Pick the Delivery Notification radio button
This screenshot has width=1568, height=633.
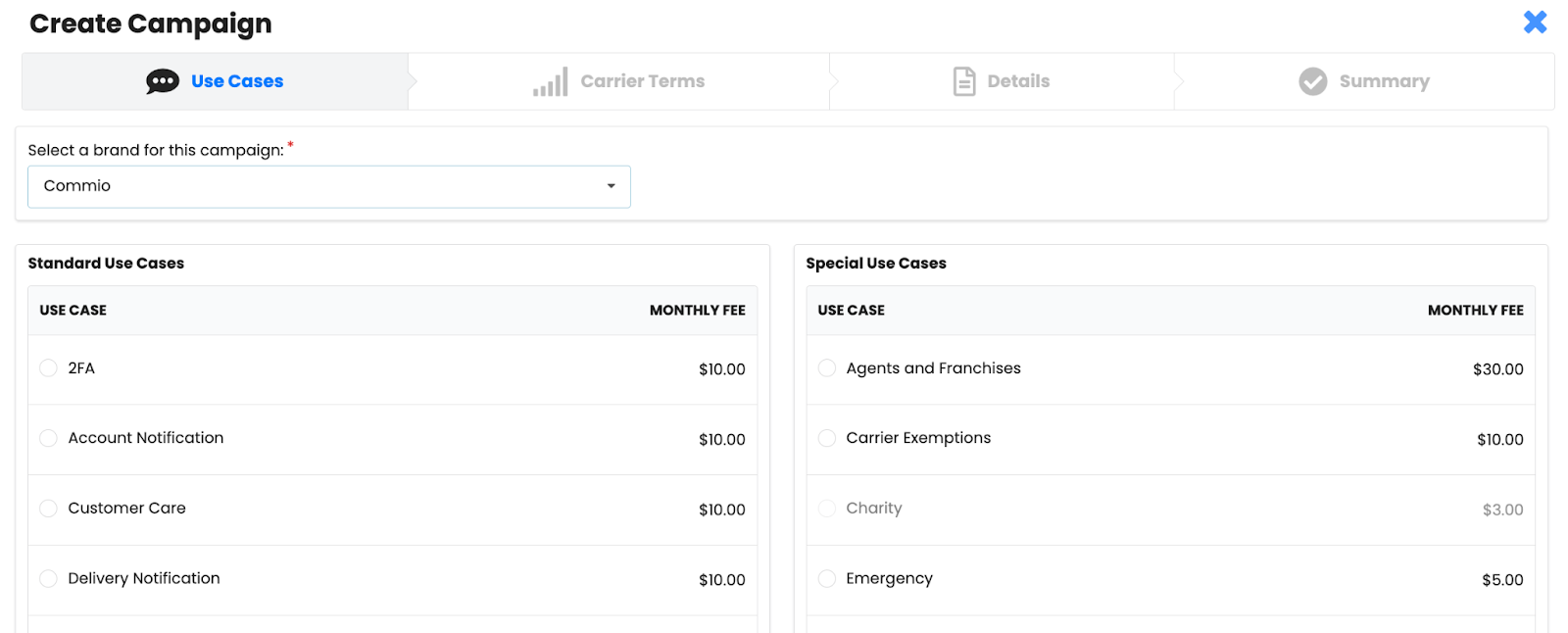click(48, 578)
